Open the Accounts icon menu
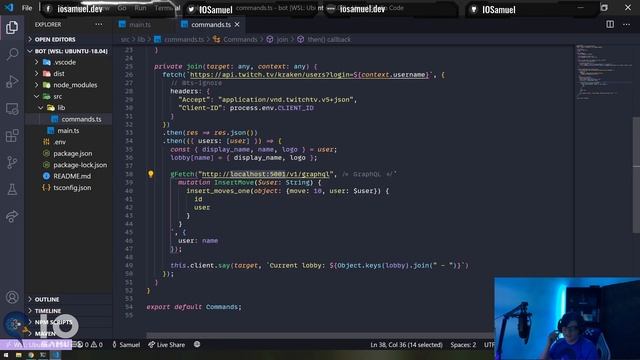 (x=12, y=297)
